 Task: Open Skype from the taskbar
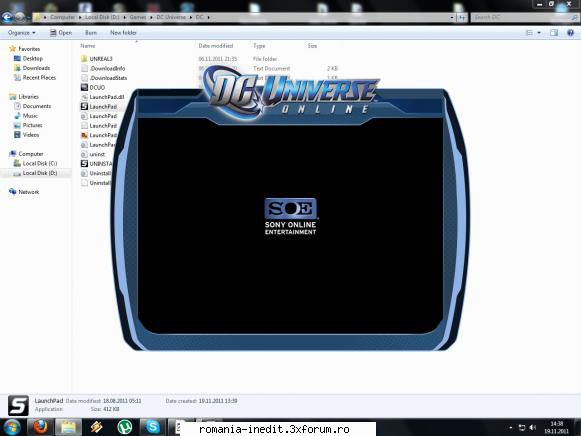coord(153,427)
